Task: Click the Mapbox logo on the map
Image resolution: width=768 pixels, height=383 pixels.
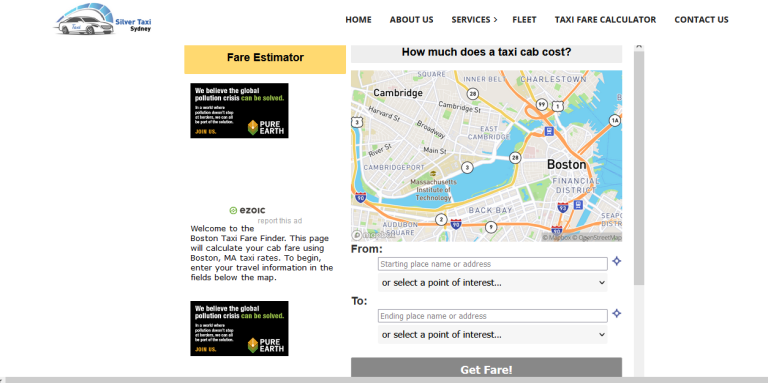Action: pos(373,235)
